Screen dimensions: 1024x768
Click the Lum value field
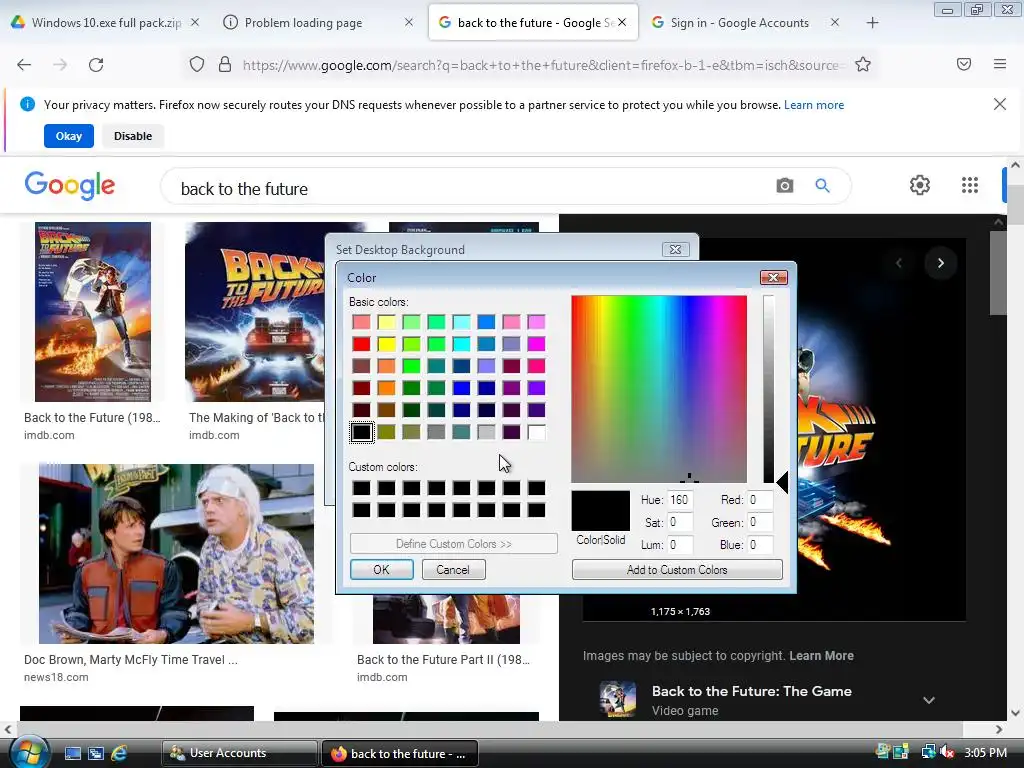point(679,545)
